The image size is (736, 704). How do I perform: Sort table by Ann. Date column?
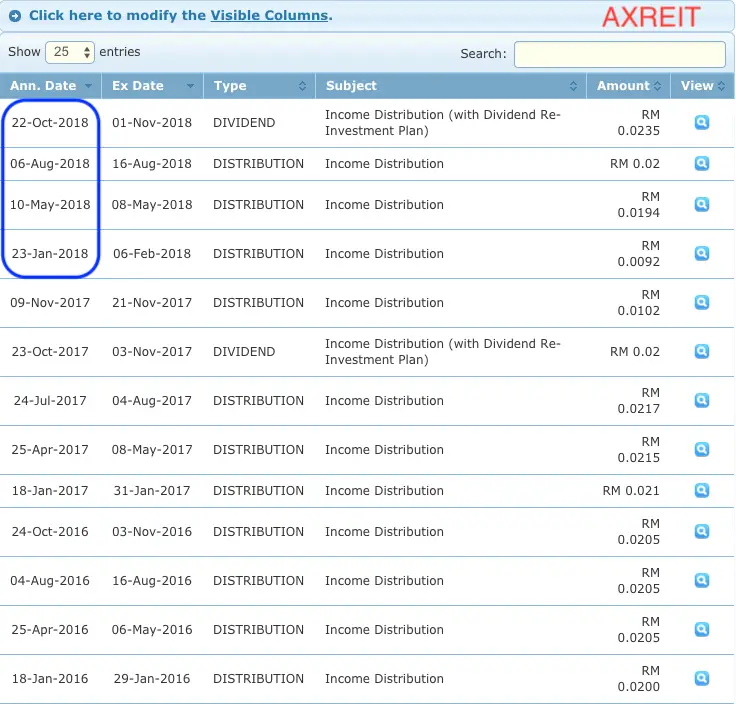[x=50, y=86]
